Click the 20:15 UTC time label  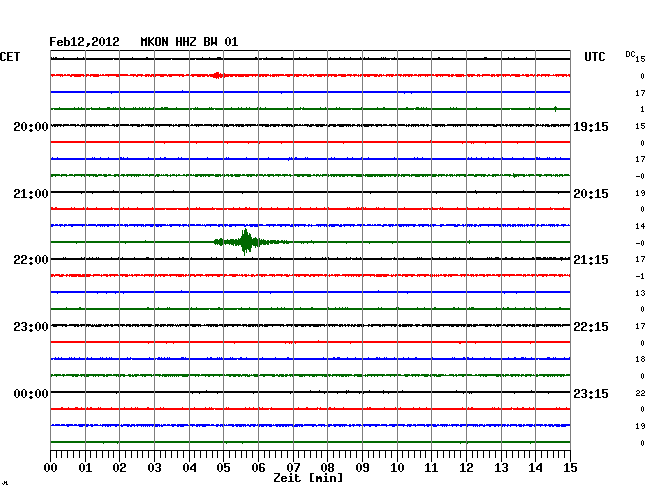pyautogui.click(x=591, y=194)
